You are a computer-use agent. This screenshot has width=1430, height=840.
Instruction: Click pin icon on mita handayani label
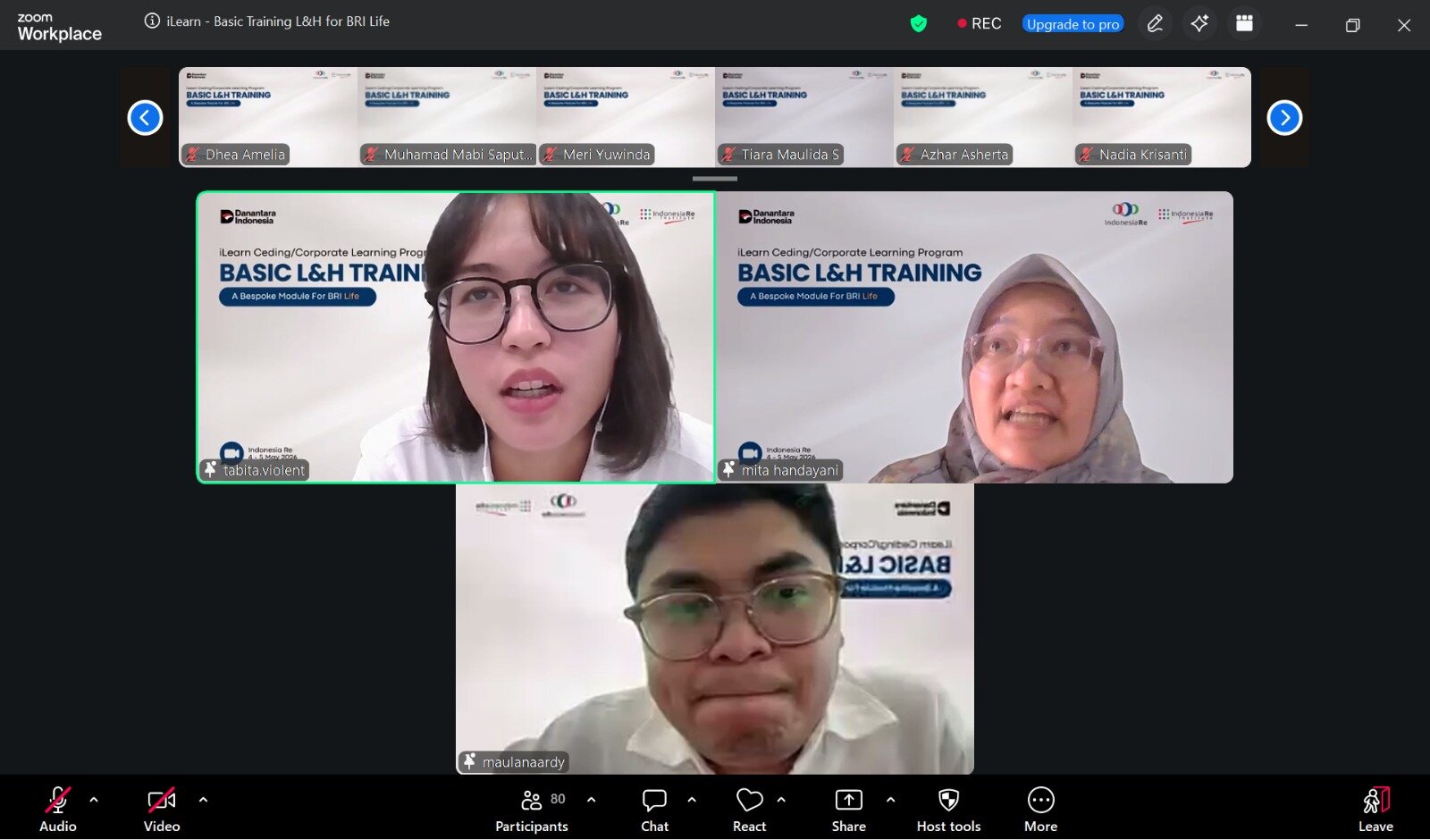pos(728,469)
